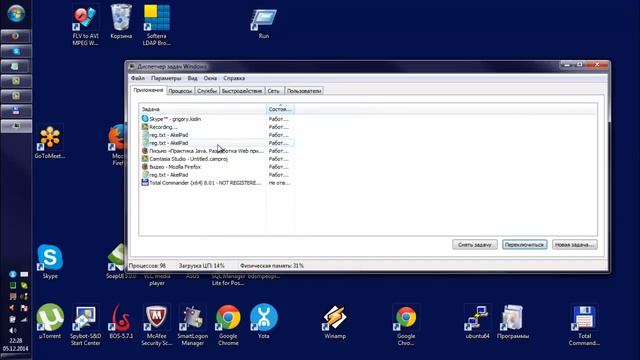Viewport: 640px width, 360px height.
Task: Click the Снять задачу button
Action: (475, 244)
